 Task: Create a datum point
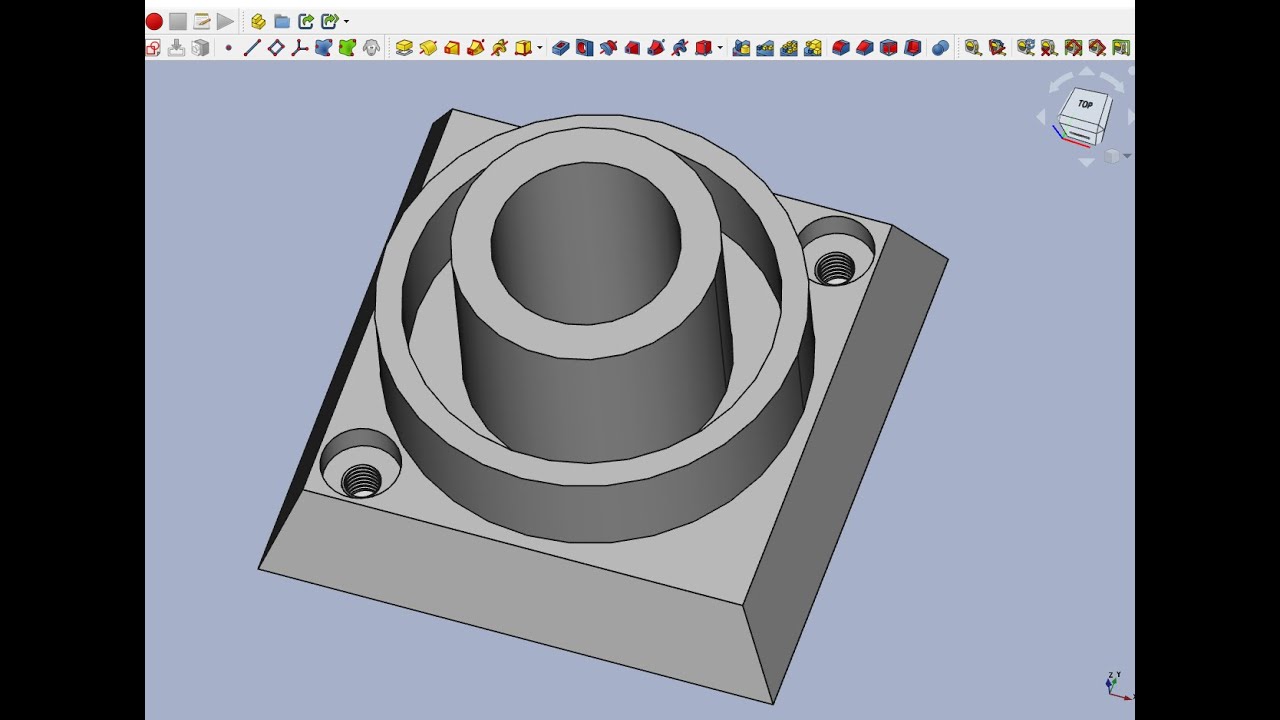228,47
